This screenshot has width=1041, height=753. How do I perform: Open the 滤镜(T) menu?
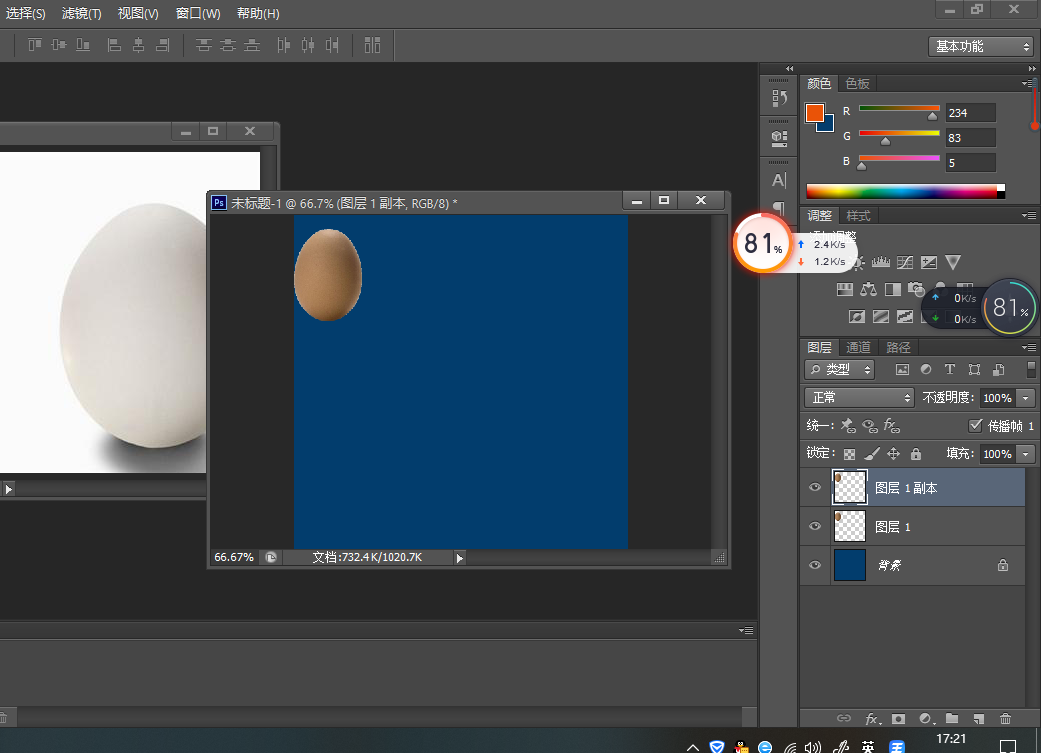pos(81,14)
